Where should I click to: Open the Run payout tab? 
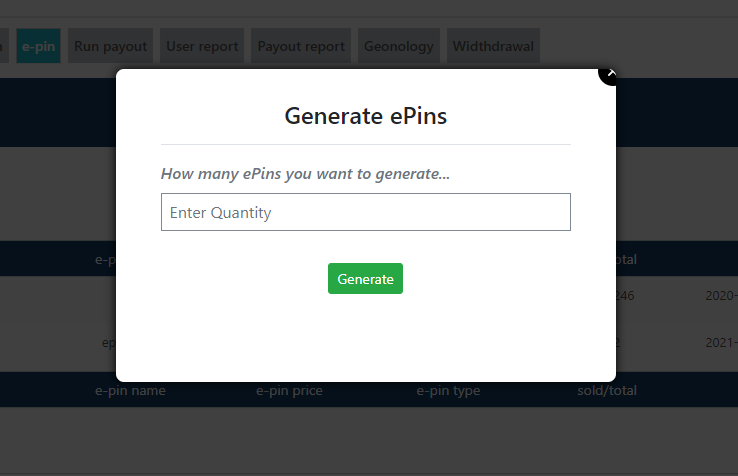click(110, 46)
